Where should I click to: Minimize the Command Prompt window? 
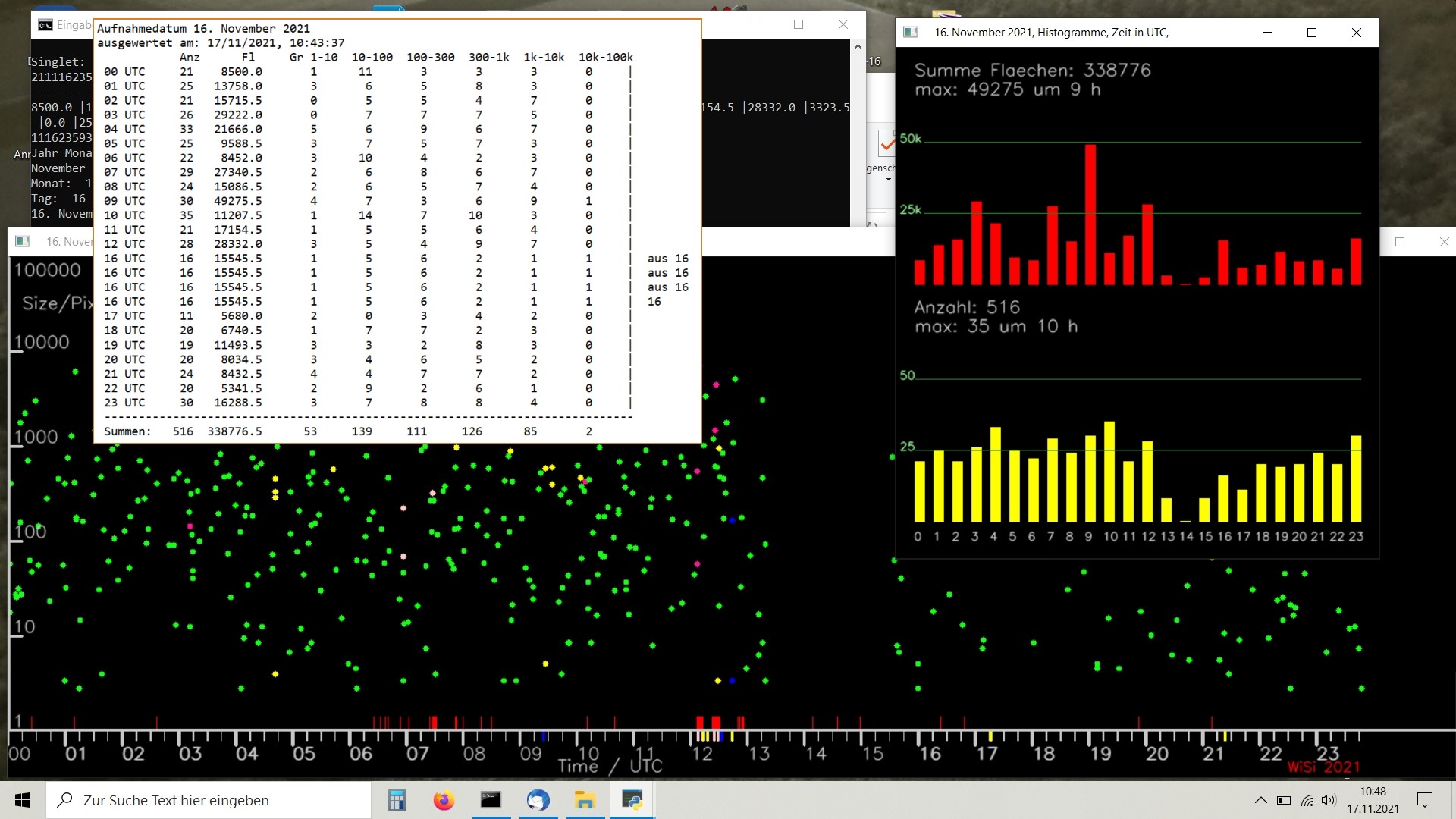click(755, 24)
